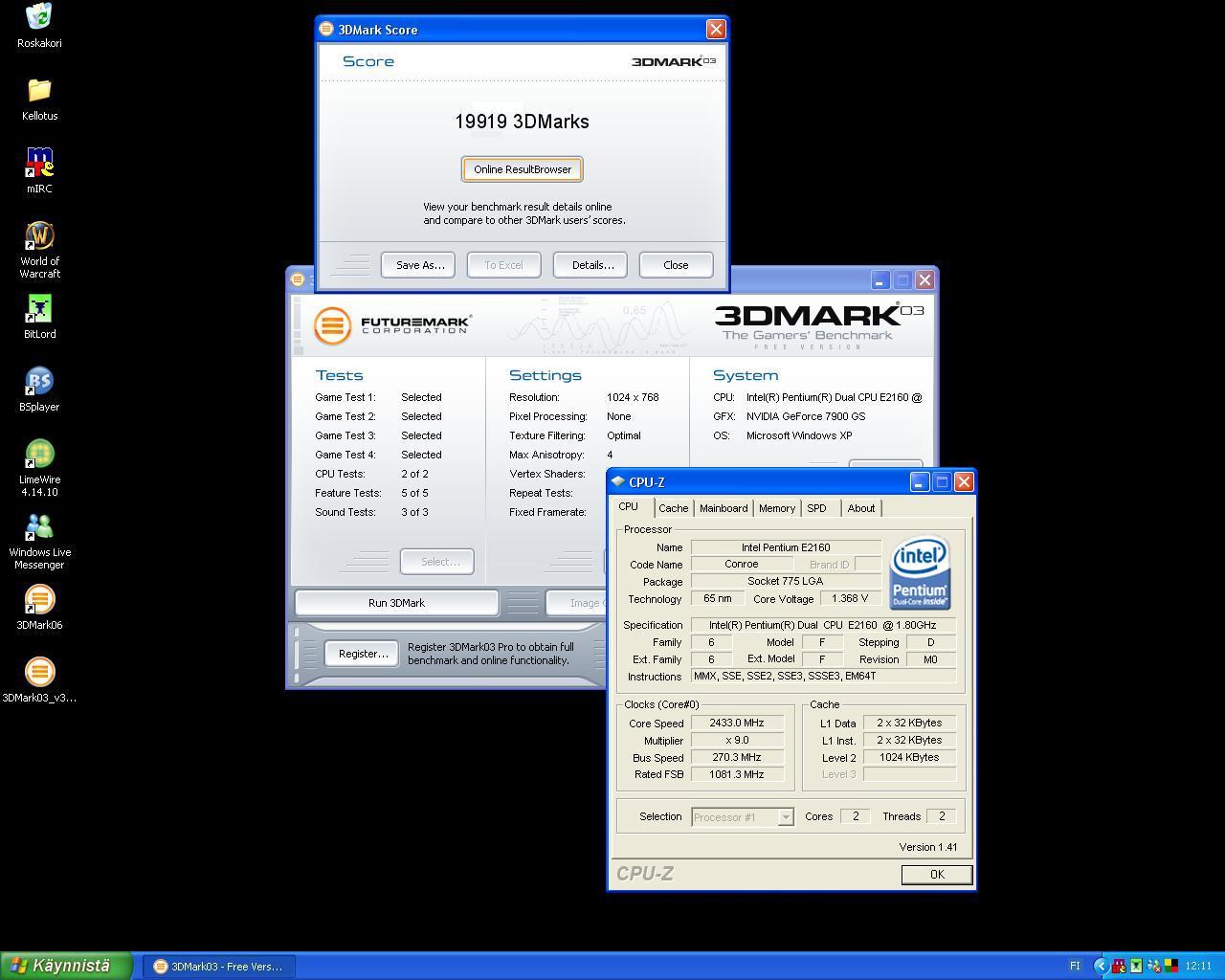1225x980 pixels.
Task: Open the Memory tab in CPU-Z
Action: (777, 508)
